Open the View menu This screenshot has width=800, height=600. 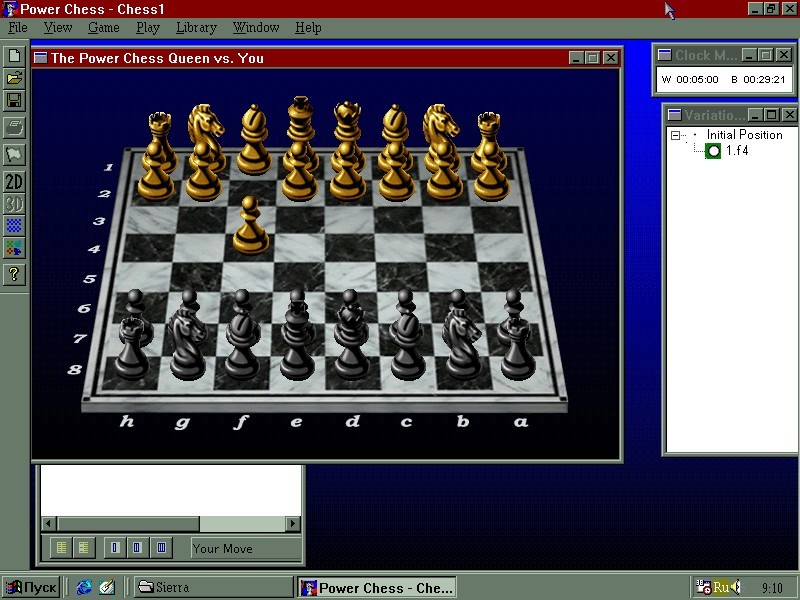click(58, 28)
